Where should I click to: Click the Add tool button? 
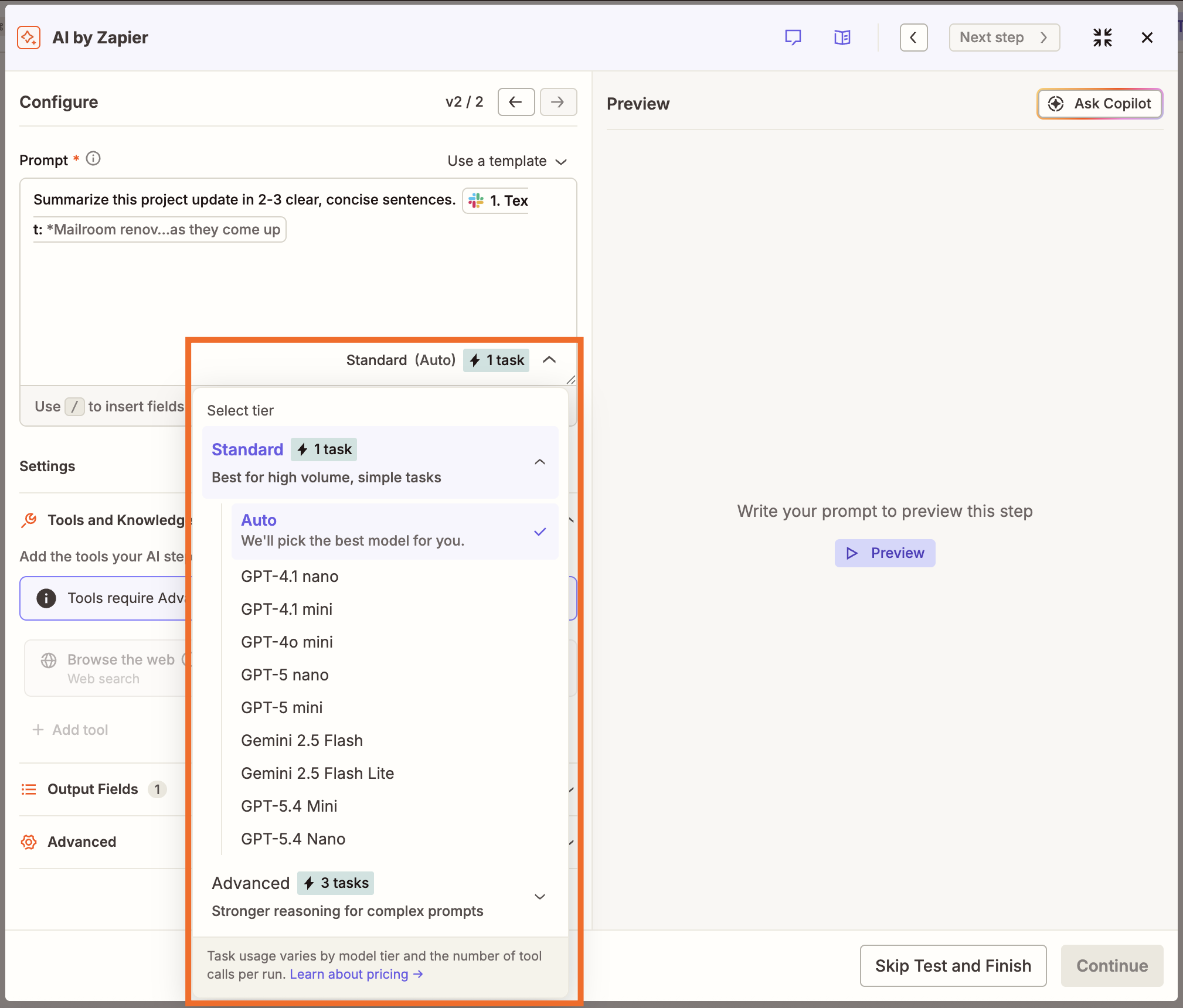click(70, 730)
